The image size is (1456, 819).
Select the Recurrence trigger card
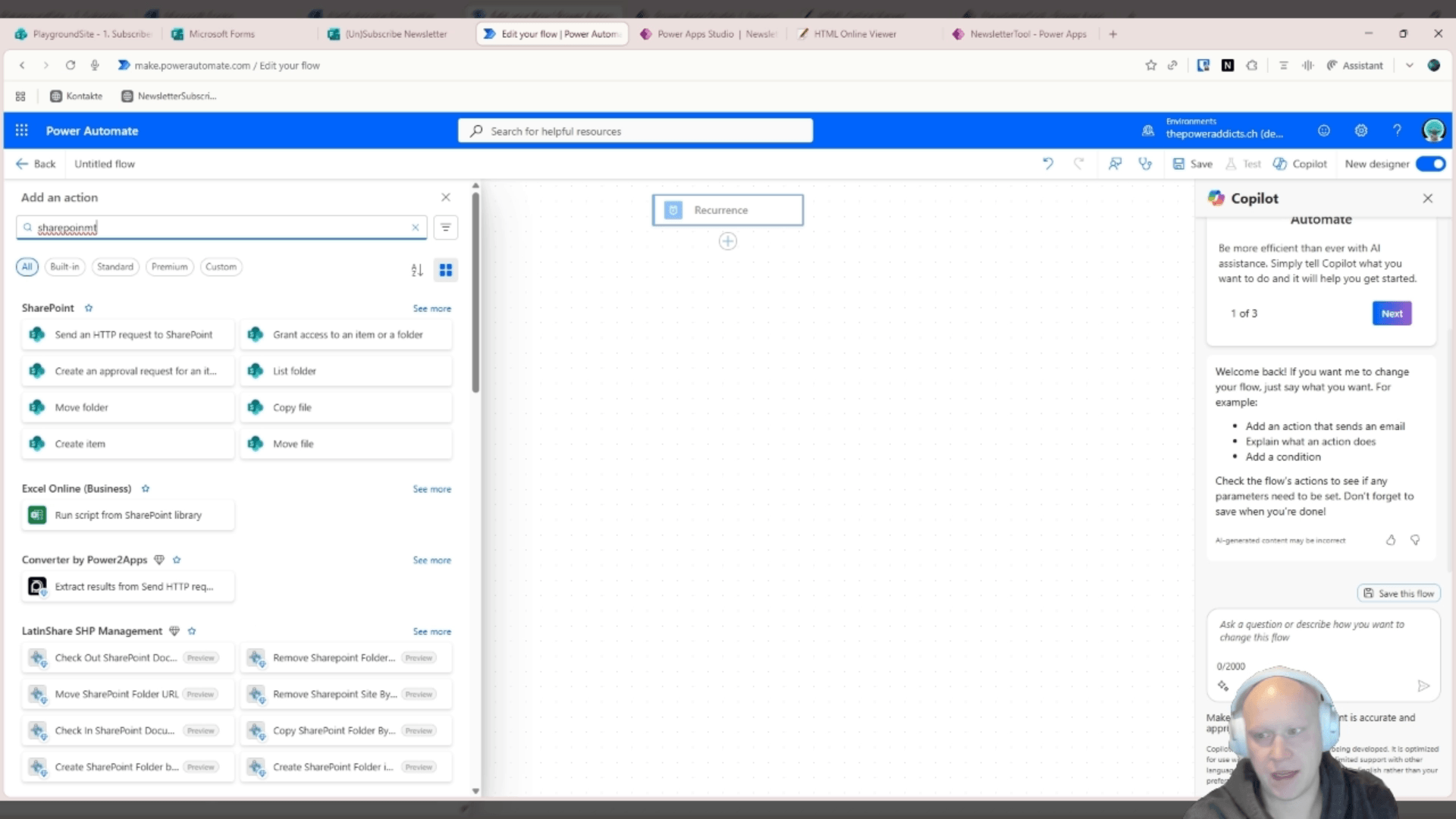(727, 210)
